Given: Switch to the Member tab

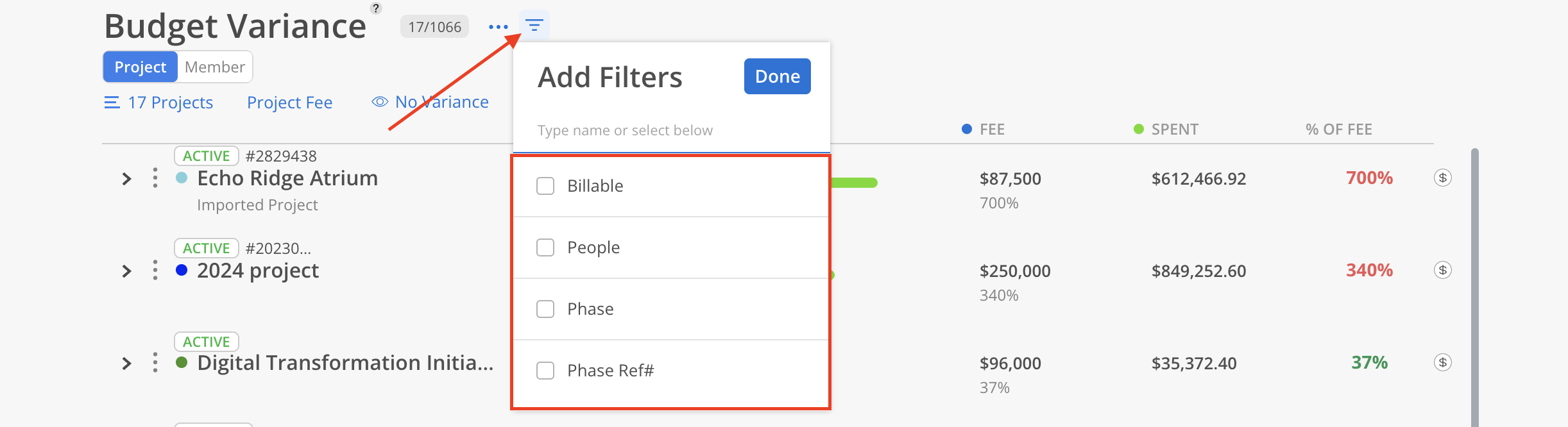Looking at the screenshot, I should [x=214, y=67].
